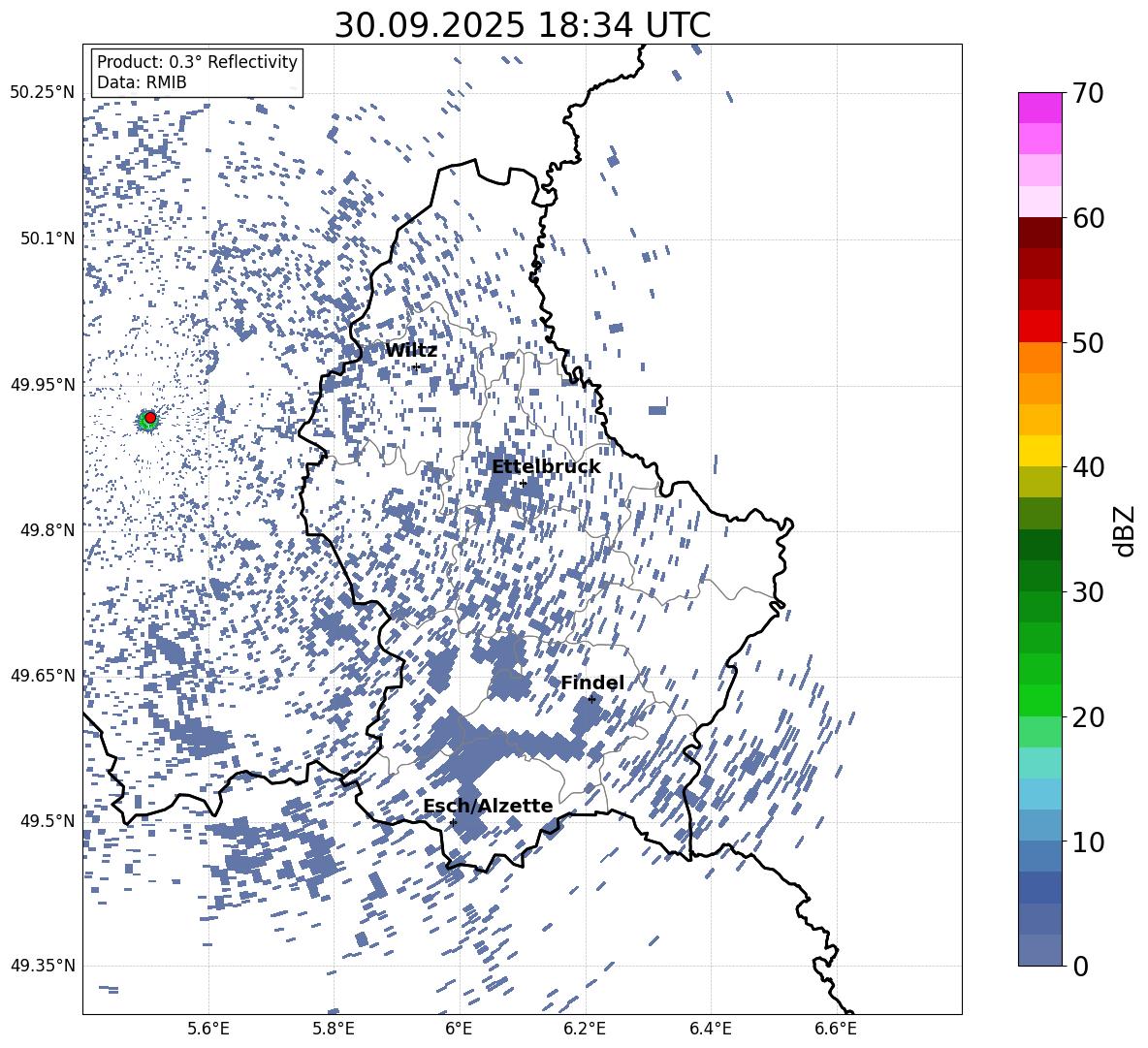
Task: Click the 49.35°N latitude label
Action: [x=43, y=966]
